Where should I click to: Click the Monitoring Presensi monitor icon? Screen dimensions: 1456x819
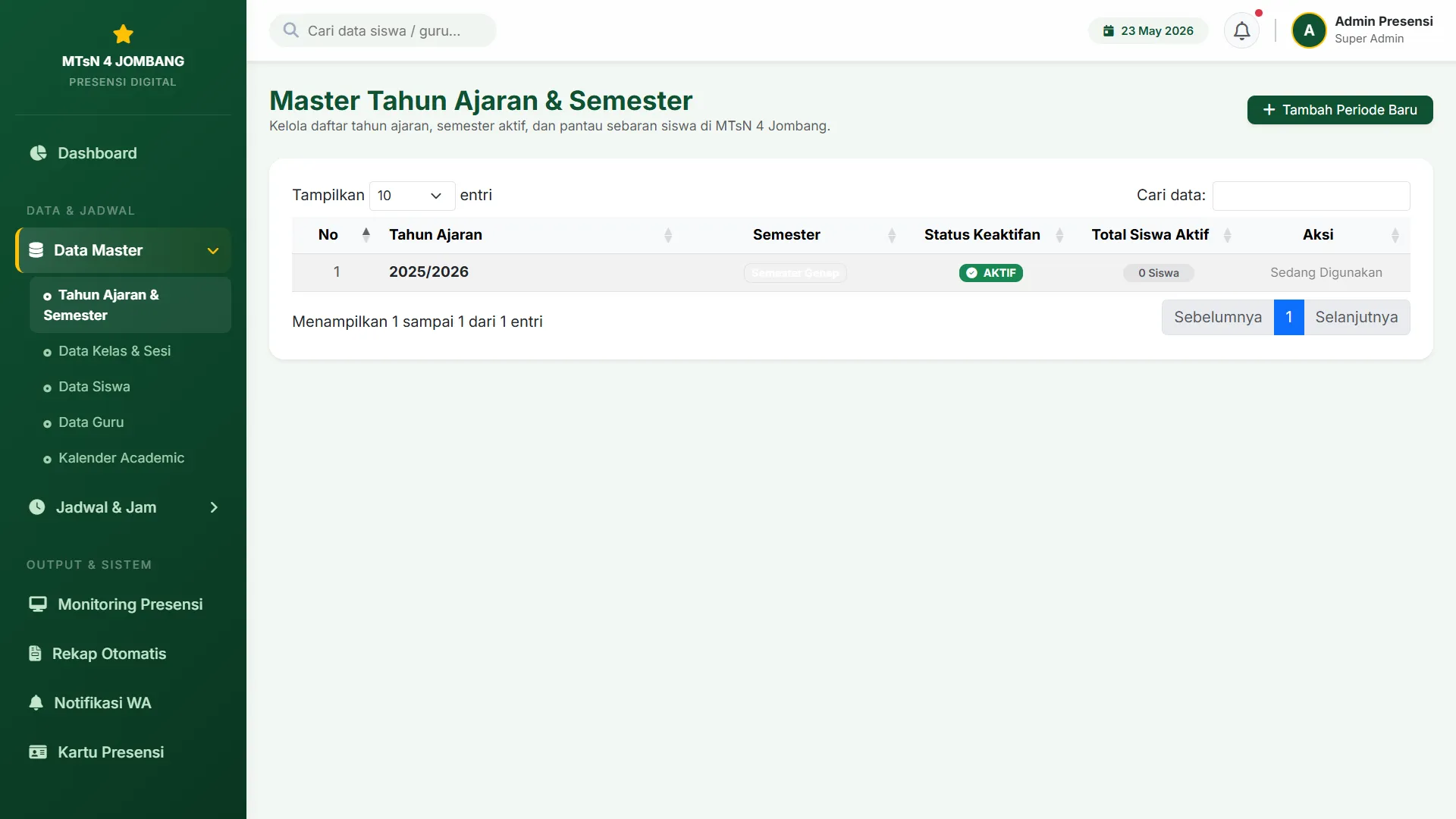tap(38, 604)
